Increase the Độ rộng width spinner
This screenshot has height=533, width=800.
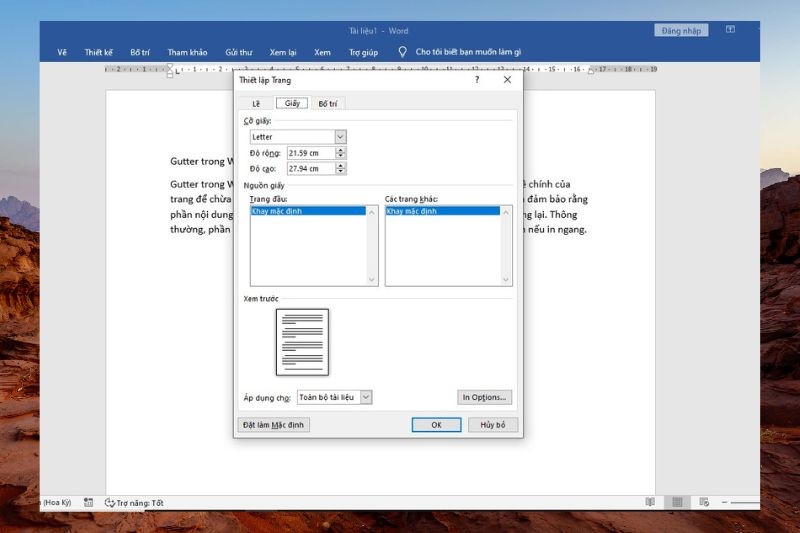[x=341, y=150]
